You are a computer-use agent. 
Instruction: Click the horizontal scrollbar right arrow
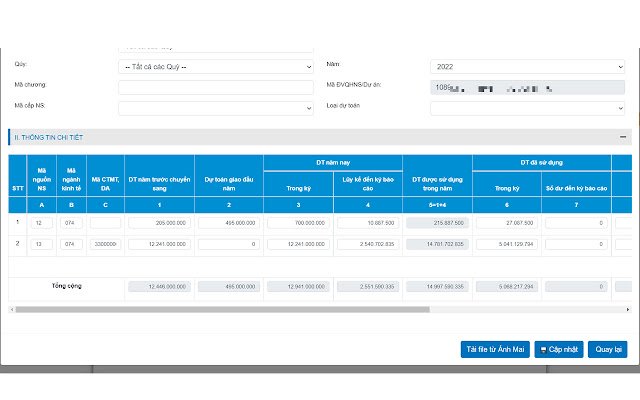point(628,310)
